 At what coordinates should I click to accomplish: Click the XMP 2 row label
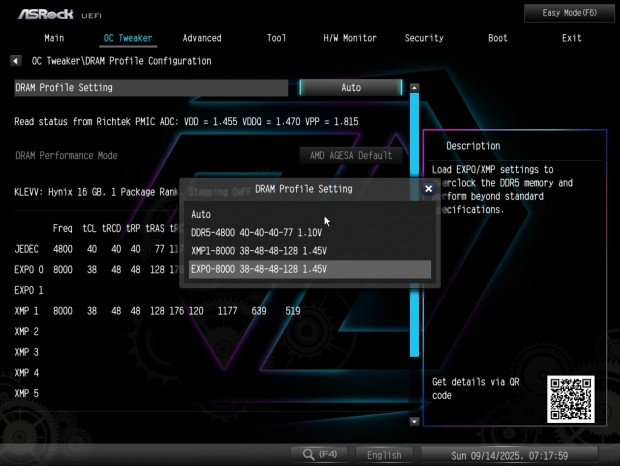[26, 331]
